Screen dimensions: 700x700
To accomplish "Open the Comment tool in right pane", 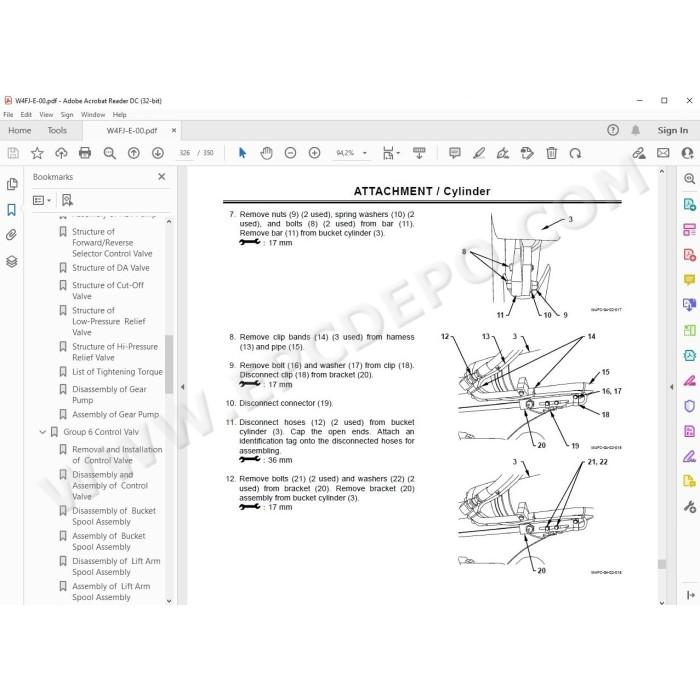I will pyautogui.click(x=689, y=280).
